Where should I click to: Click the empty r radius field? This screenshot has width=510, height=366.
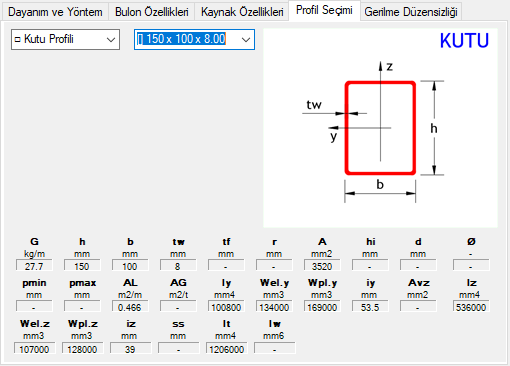pyautogui.click(x=274, y=266)
